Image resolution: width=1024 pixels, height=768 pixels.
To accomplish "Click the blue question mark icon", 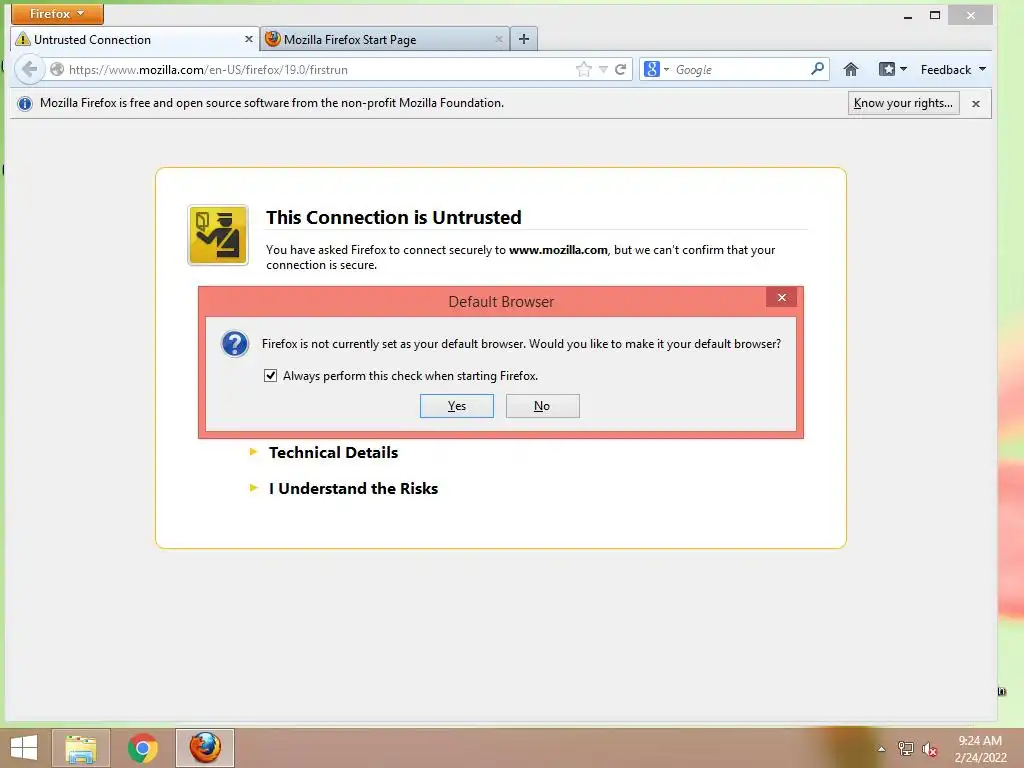I will click(x=234, y=344).
